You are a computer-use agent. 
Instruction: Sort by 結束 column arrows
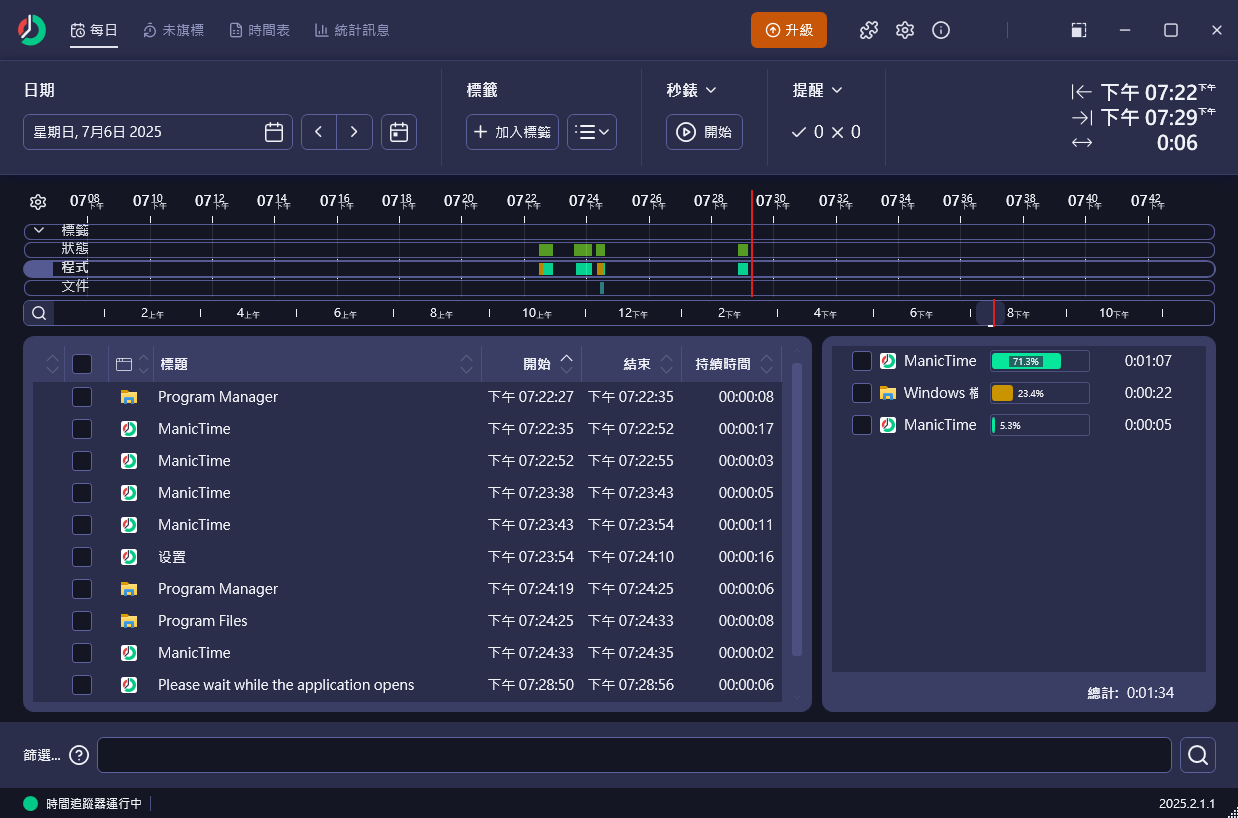(667, 364)
